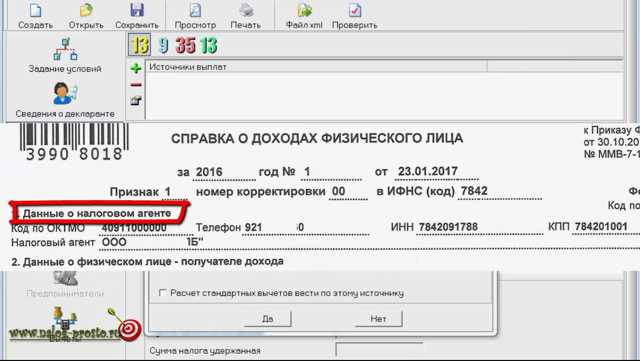
Task: Click the Источники выплат column header
Action: coord(316,67)
